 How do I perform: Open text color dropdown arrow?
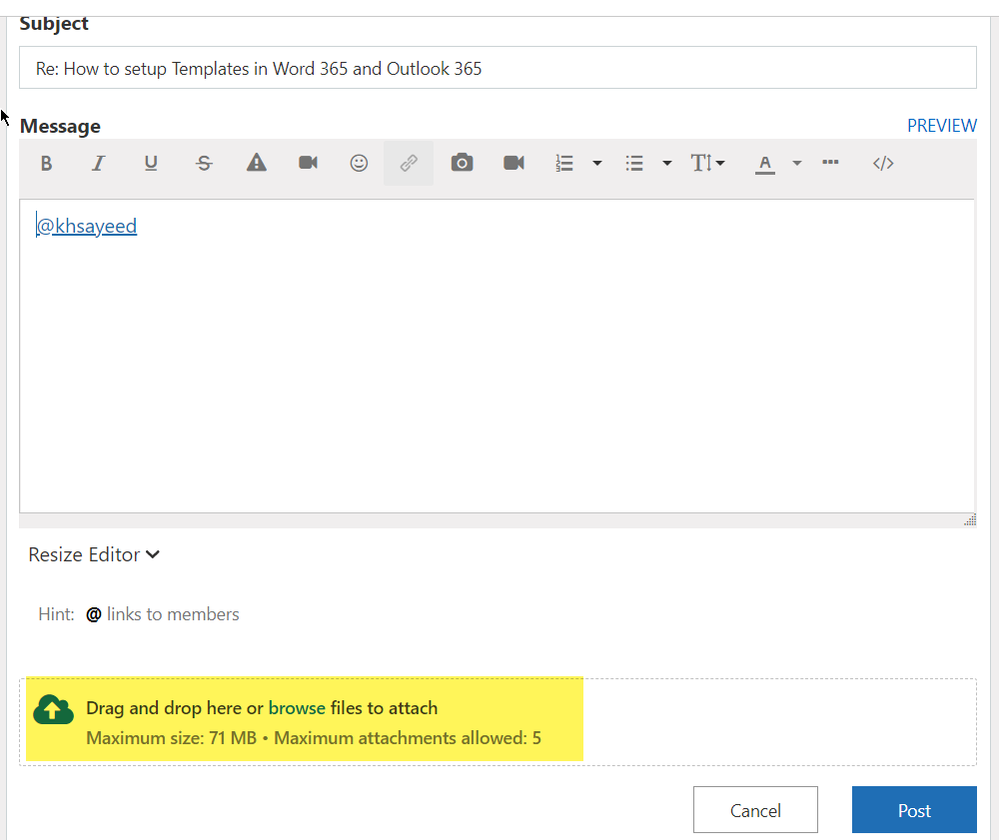pyautogui.click(x=797, y=163)
